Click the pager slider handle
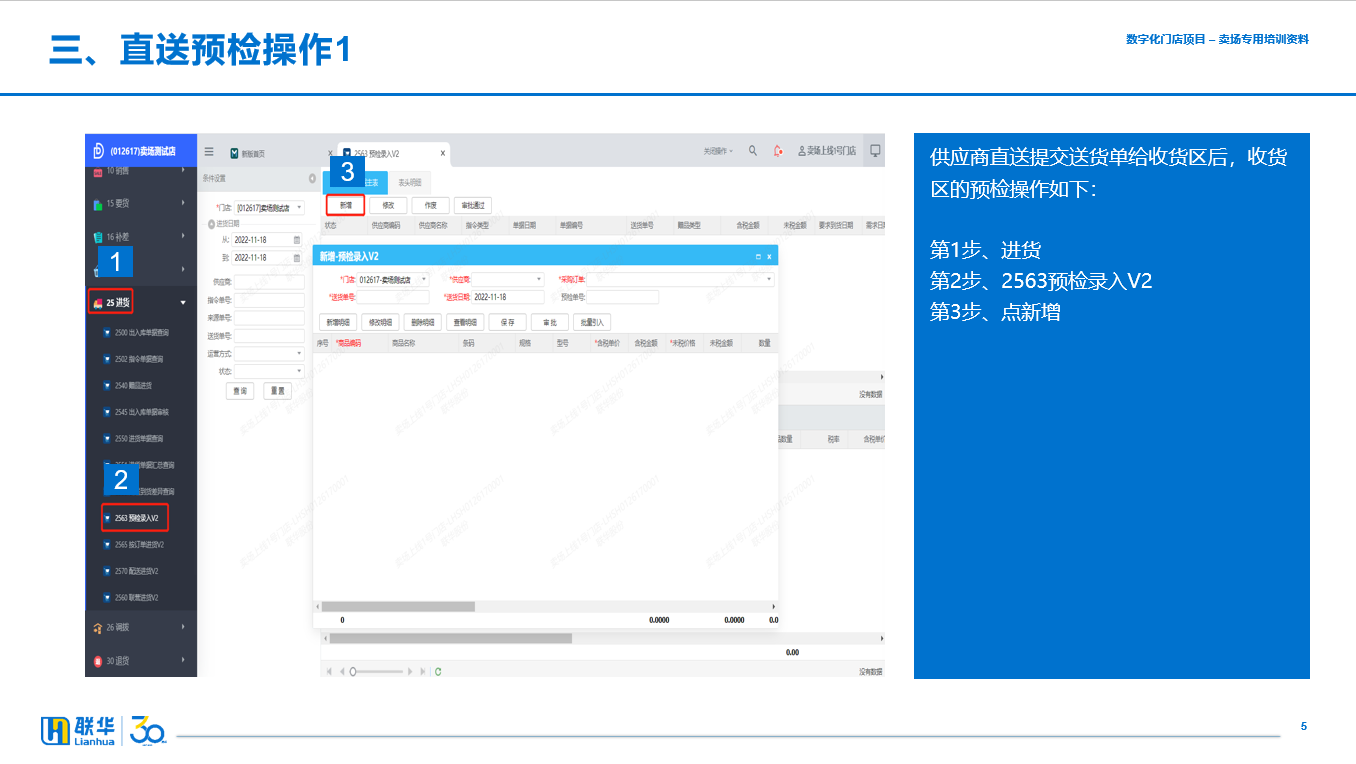The height and width of the screenshot is (764, 1356). (352, 671)
